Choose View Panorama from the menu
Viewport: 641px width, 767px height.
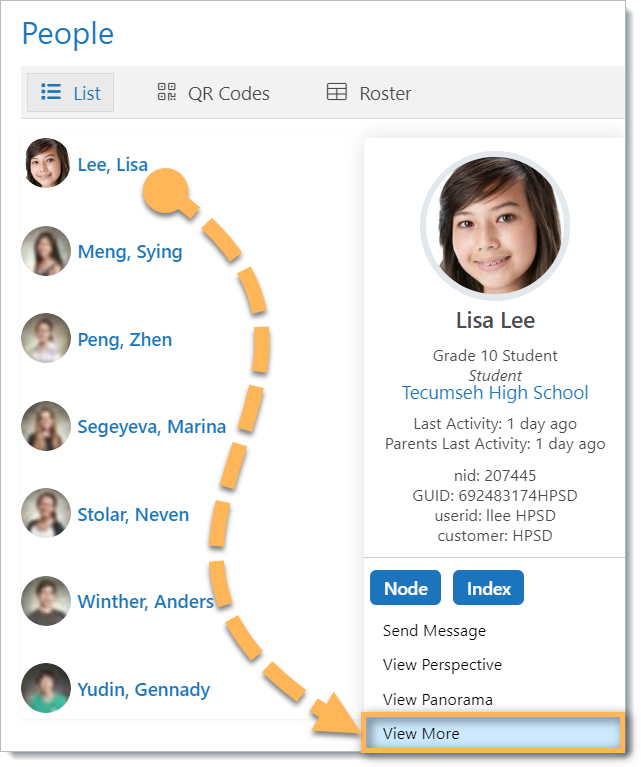[438, 699]
